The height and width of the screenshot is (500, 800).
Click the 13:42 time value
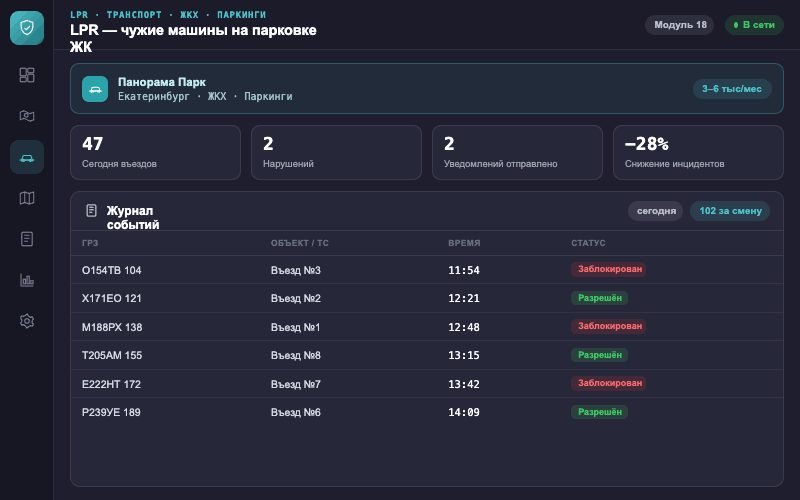464,384
